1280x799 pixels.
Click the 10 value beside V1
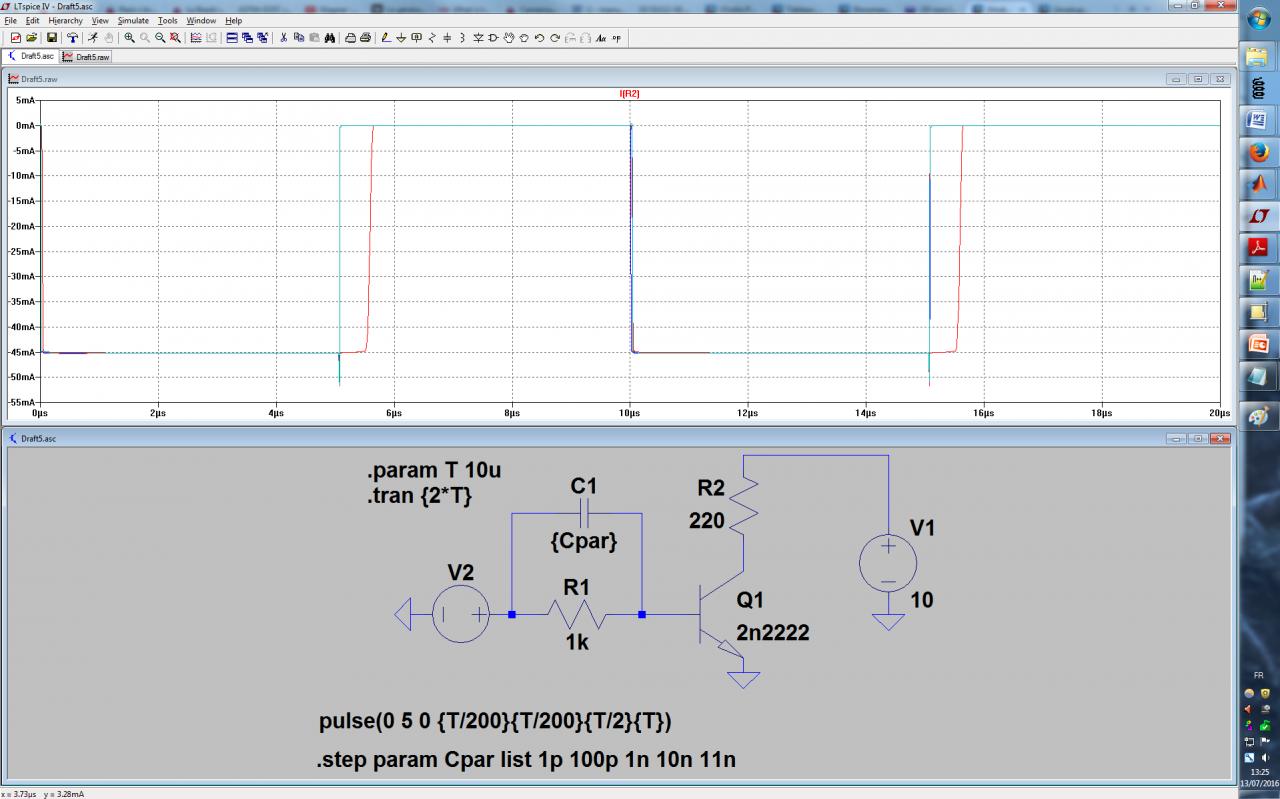(x=922, y=600)
